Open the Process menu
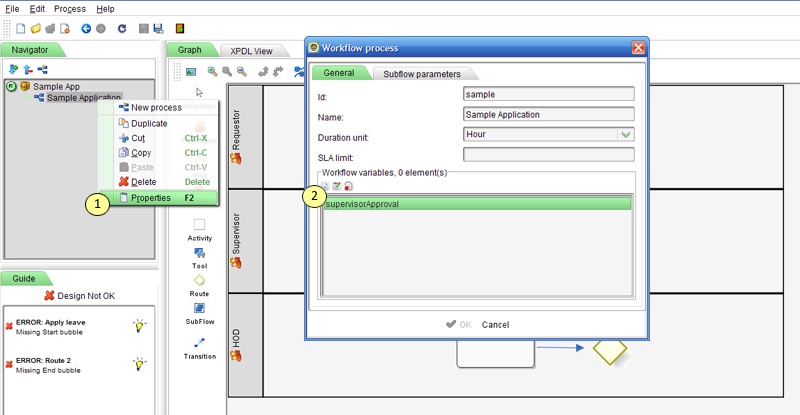 click(x=70, y=8)
